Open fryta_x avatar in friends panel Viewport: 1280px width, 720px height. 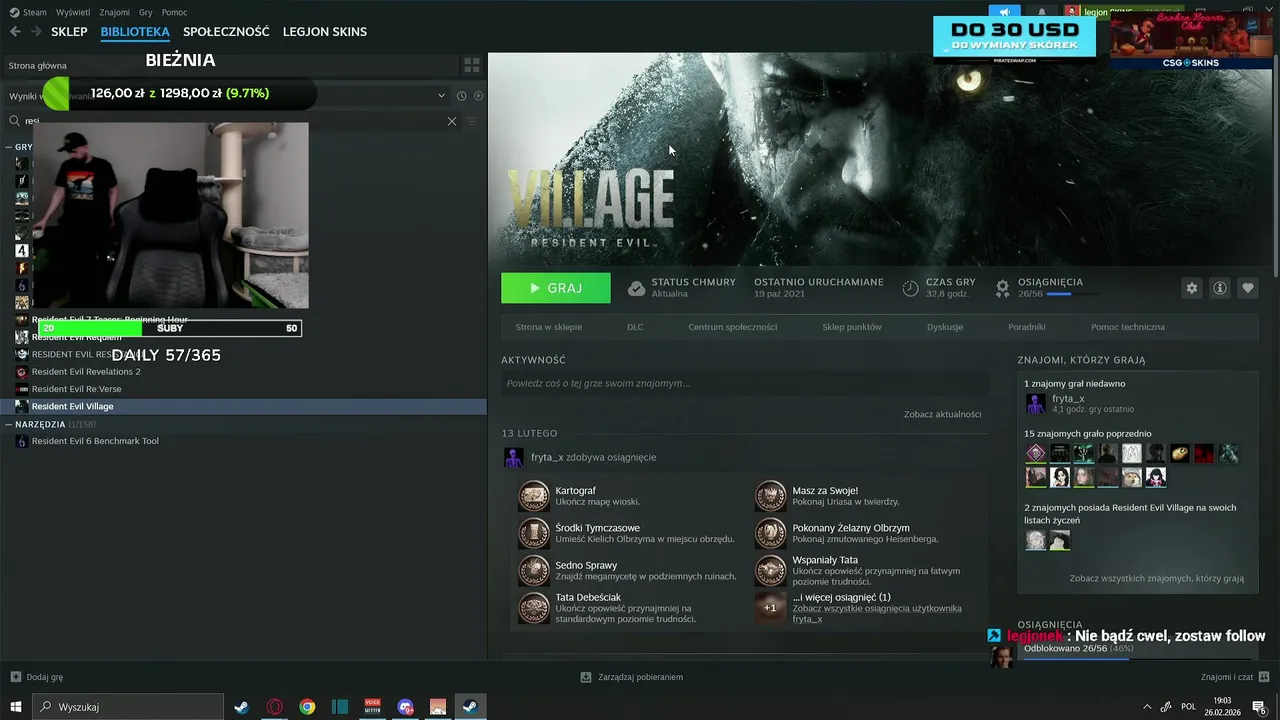(1036, 404)
